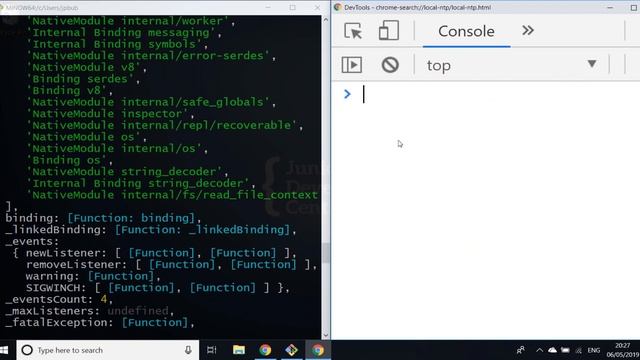The width and height of the screenshot is (640, 360).
Task: Open the first Chrome icon in the taskbar
Action: click(265, 350)
